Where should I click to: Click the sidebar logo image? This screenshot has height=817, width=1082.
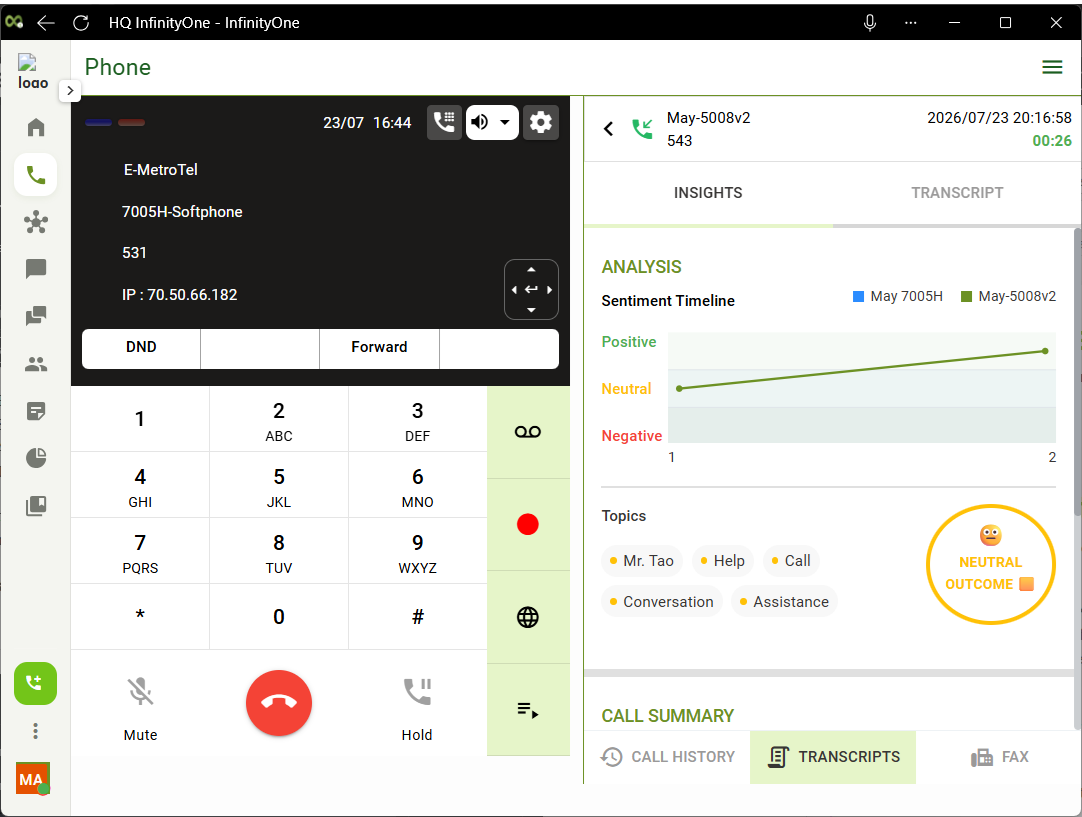(x=32, y=72)
